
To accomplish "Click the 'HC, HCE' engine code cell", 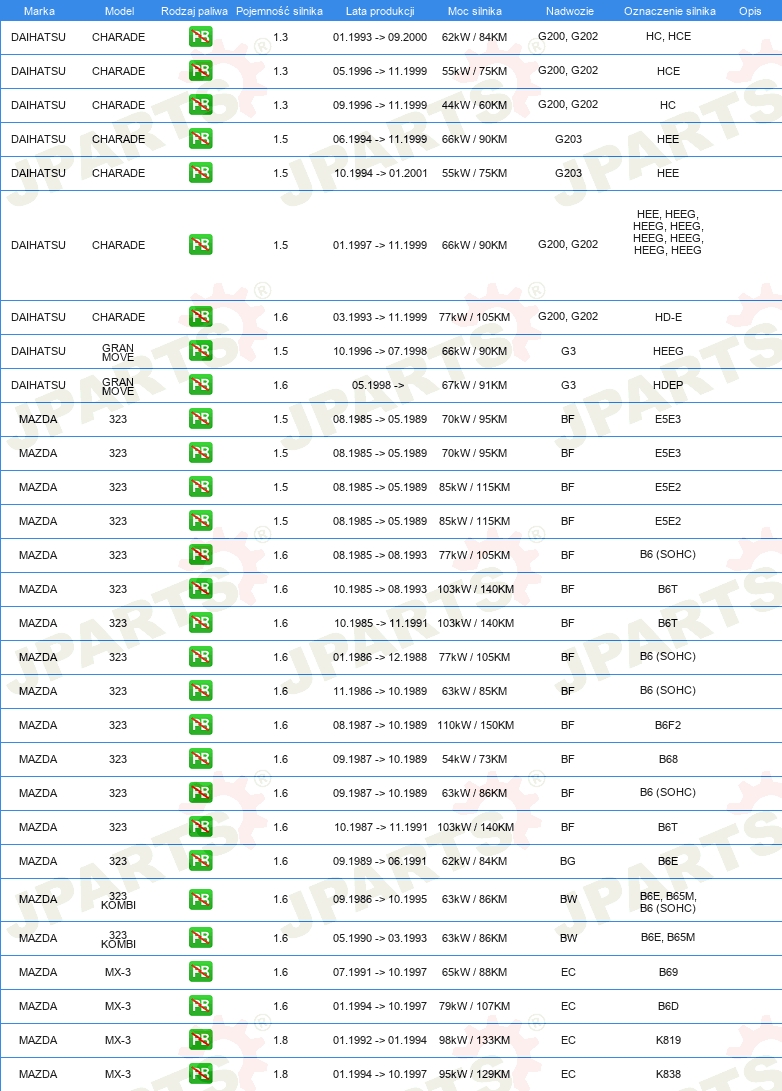I will click(668, 36).
